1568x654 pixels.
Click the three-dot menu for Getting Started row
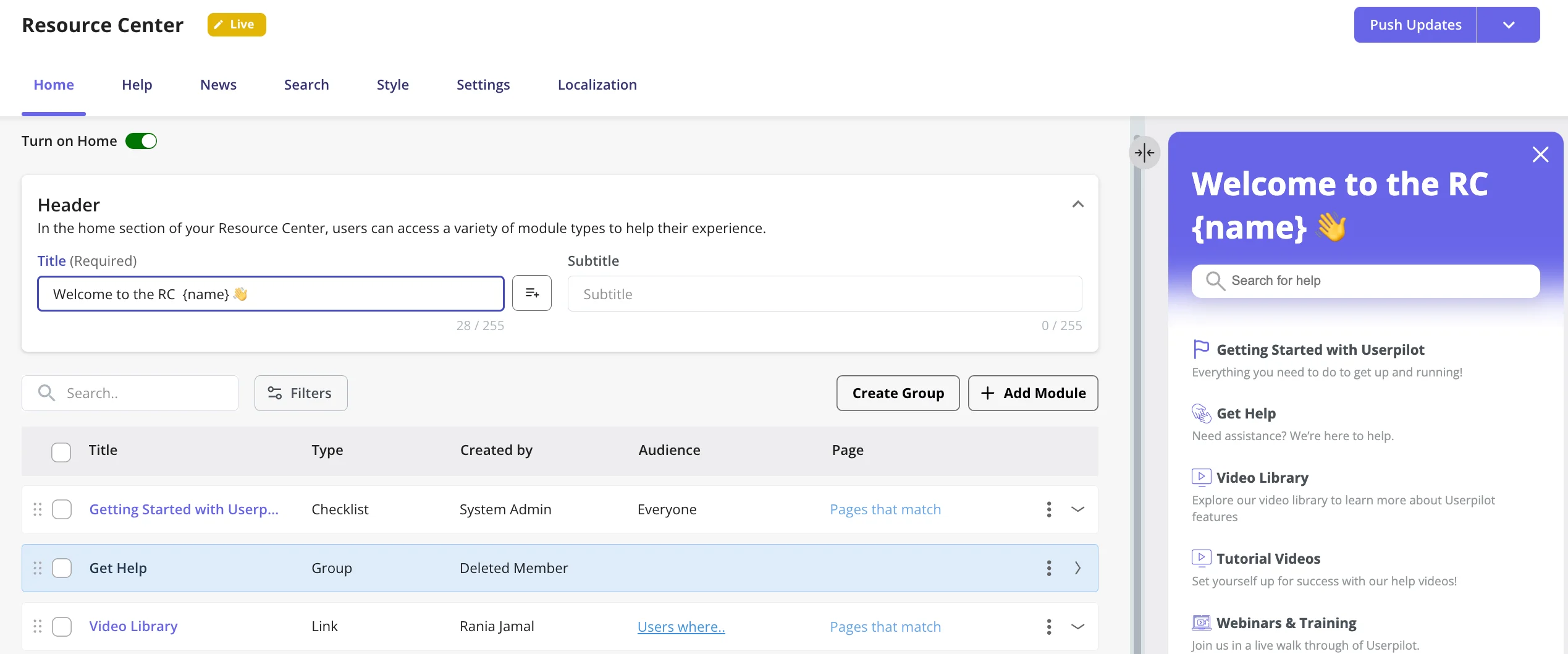tap(1049, 509)
